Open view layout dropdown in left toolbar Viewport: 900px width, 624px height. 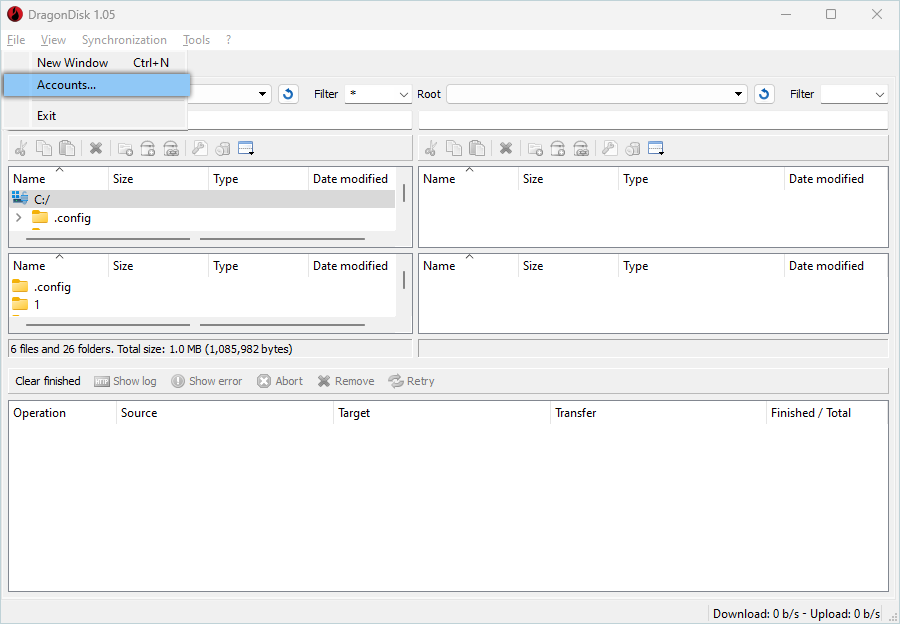click(x=246, y=149)
